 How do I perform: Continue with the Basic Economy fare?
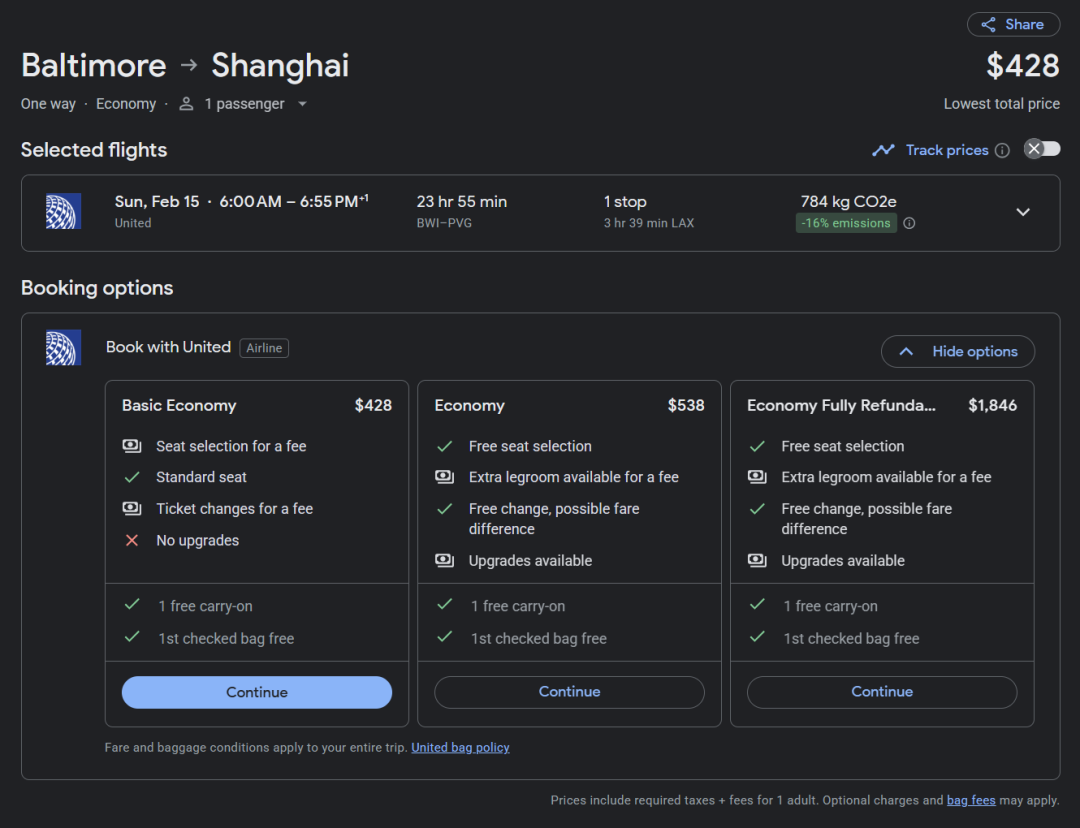pyautogui.click(x=256, y=692)
